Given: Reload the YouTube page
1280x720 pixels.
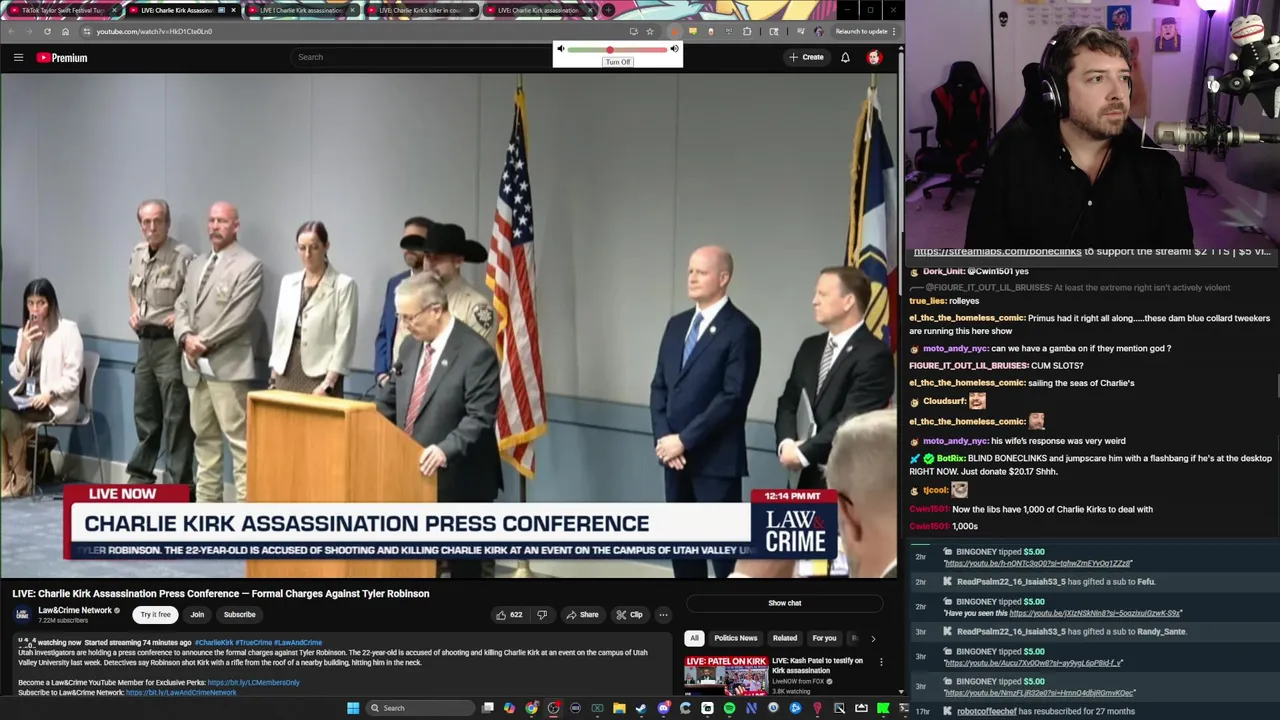Looking at the screenshot, I should (x=47, y=31).
